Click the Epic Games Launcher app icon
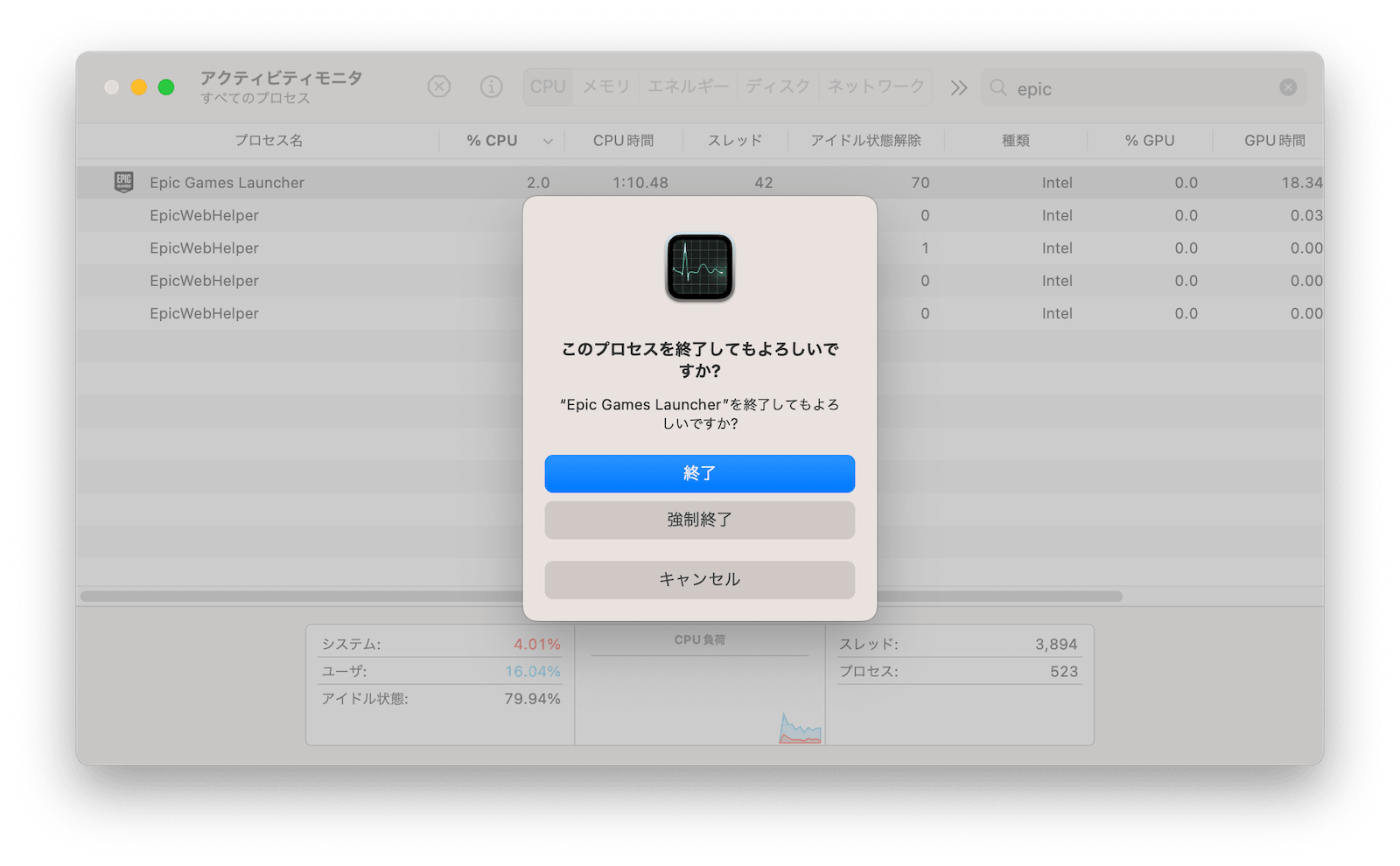This screenshot has width=1400, height=866. [124, 182]
